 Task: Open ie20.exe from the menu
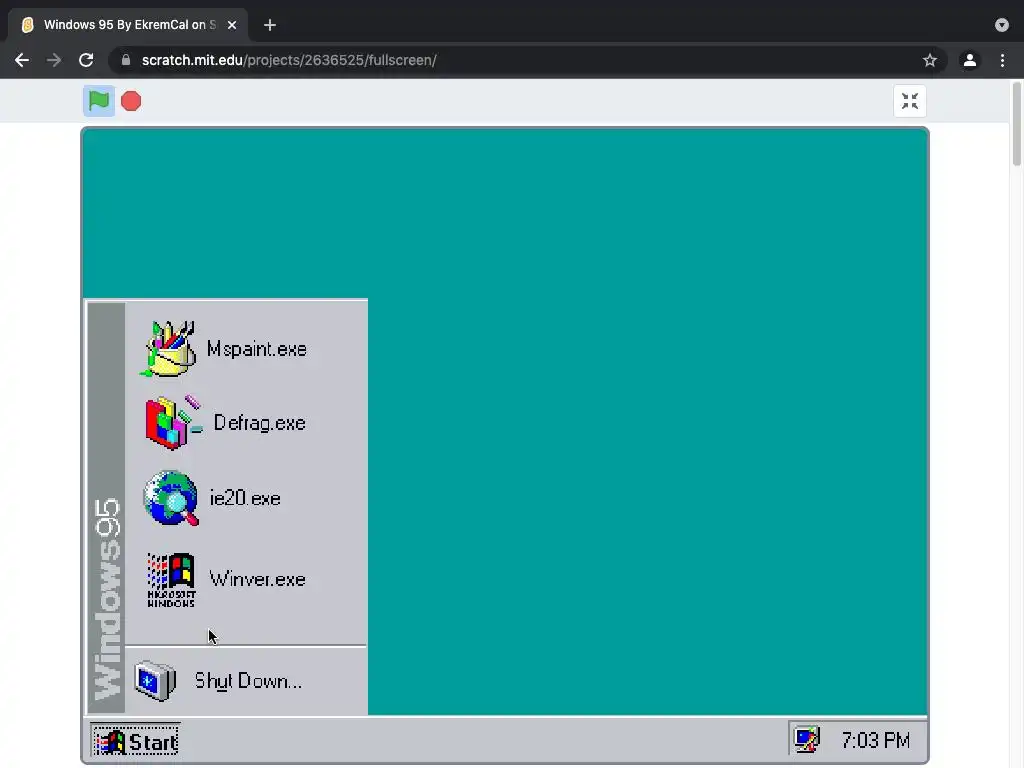(x=245, y=498)
